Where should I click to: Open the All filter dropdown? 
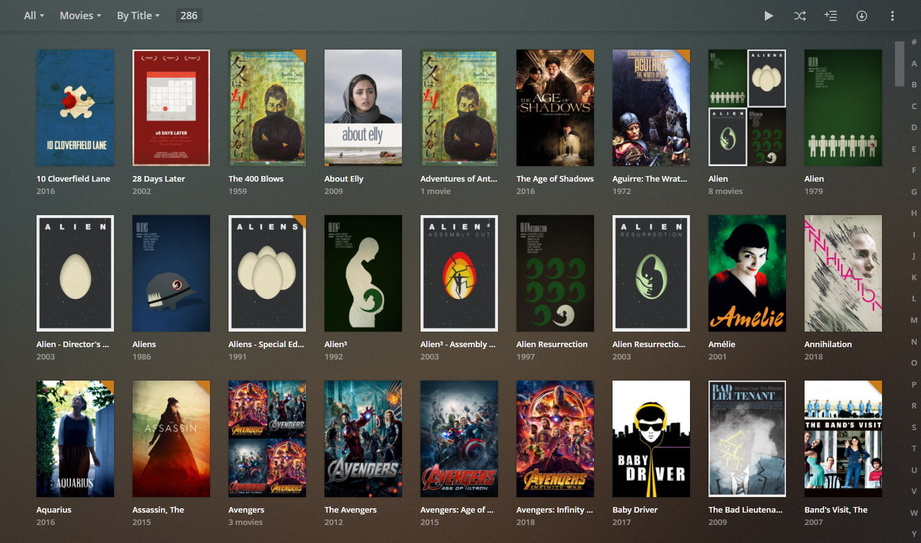tap(33, 16)
